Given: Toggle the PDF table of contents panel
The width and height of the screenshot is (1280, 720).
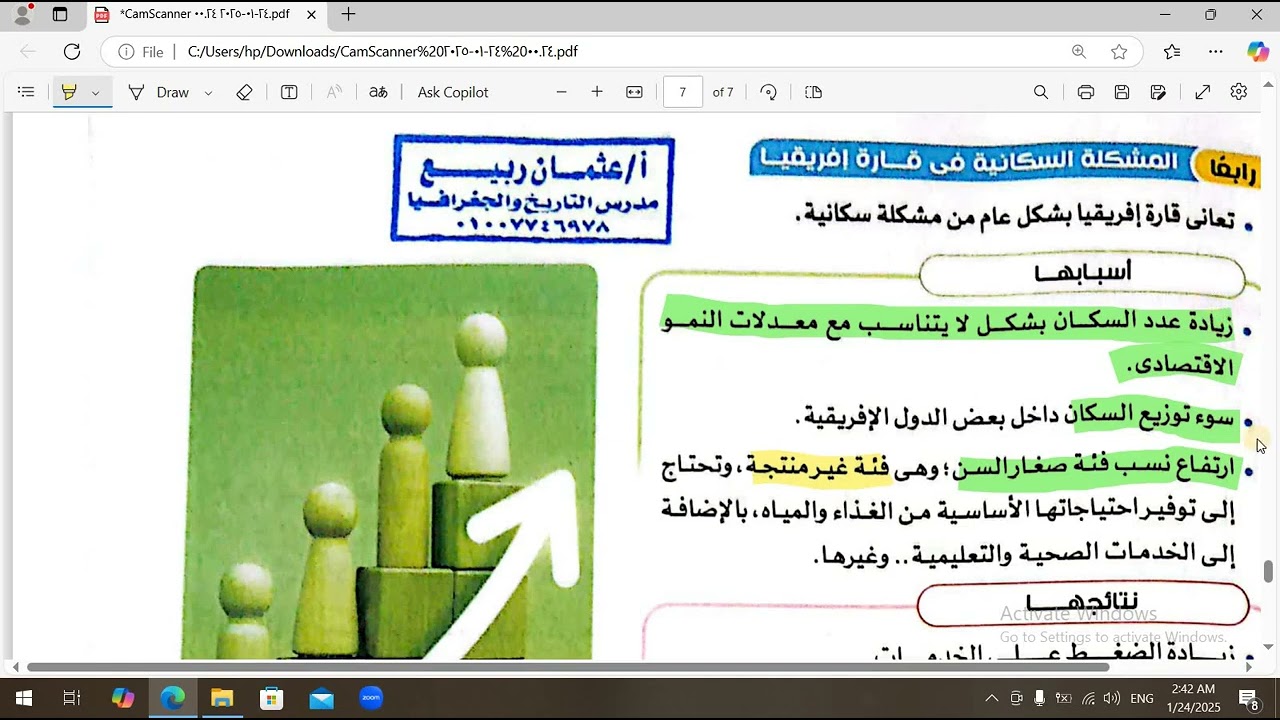Looking at the screenshot, I should 26,92.
